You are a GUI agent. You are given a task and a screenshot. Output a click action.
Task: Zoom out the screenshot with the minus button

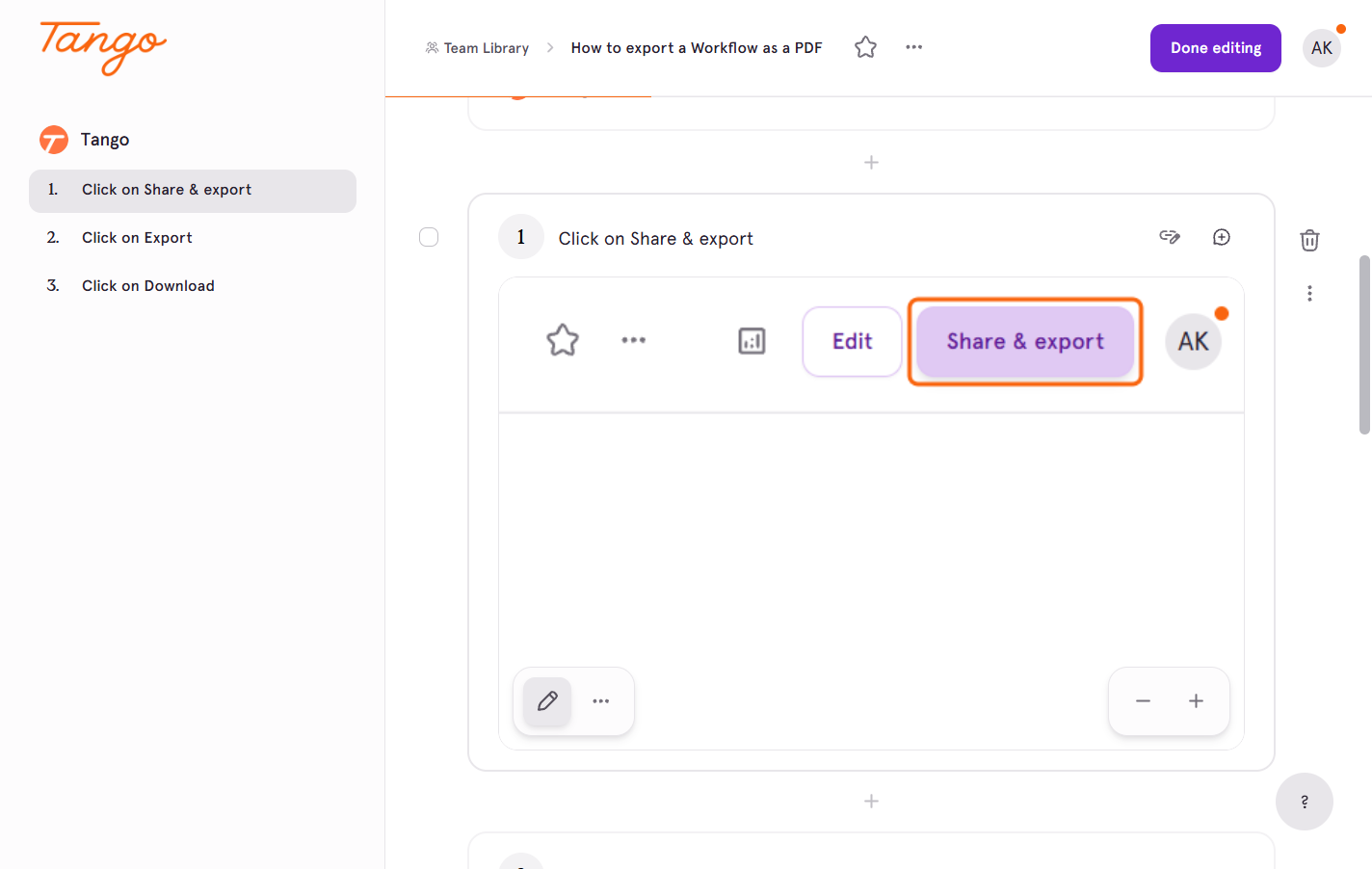[x=1143, y=701]
